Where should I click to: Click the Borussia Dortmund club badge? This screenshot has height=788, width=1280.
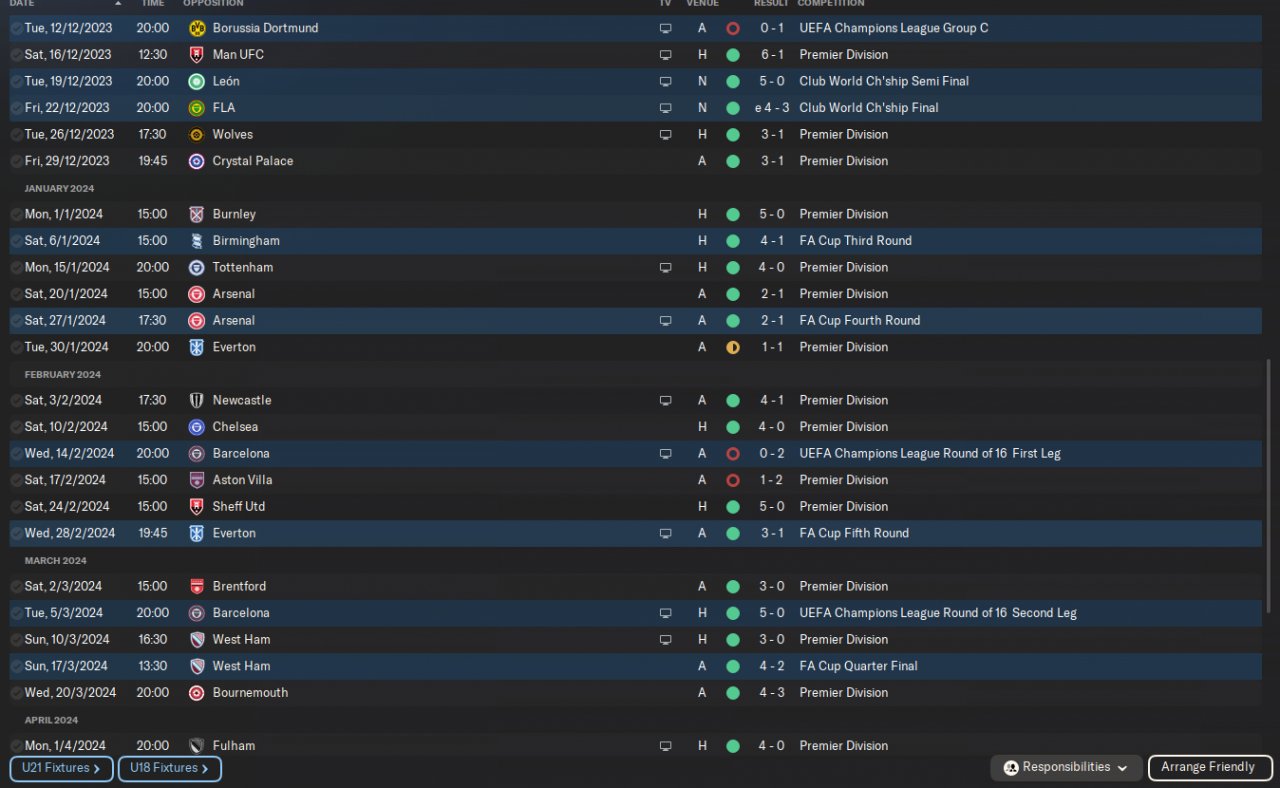click(x=196, y=28)
